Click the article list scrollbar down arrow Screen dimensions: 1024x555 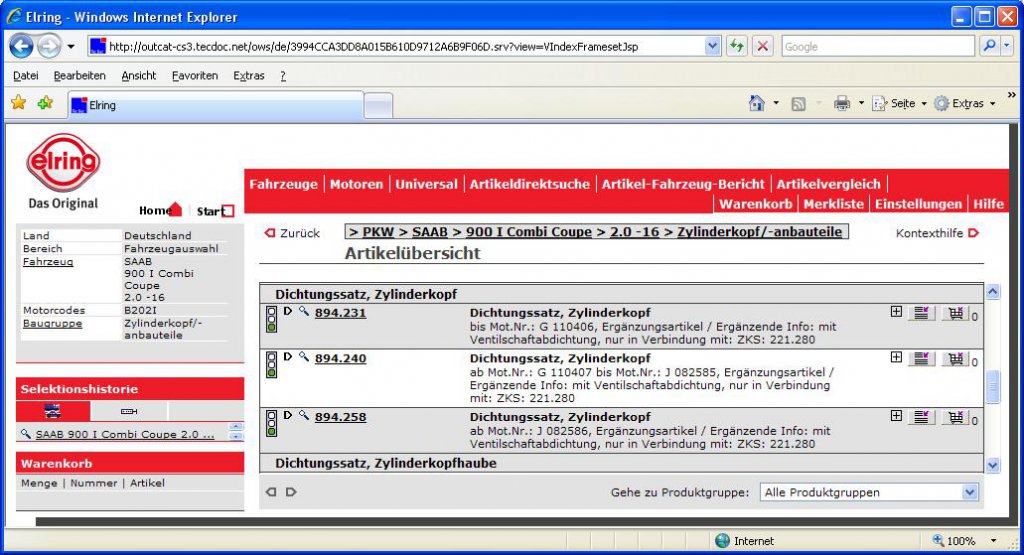click(x=993, y=466)
